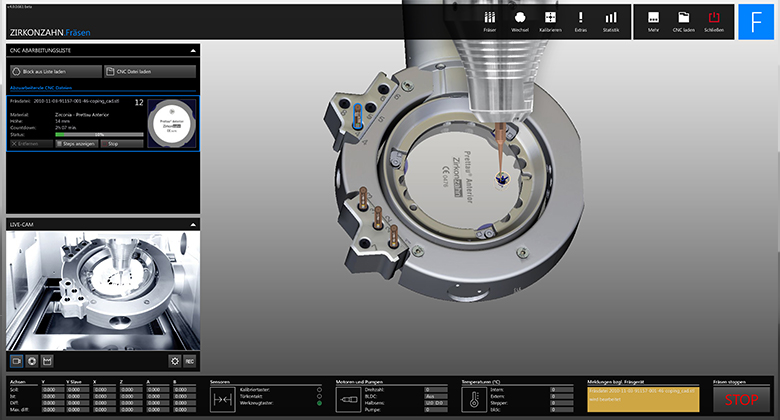The width and height of the screenshot is (780, 420).
Task: Collapse the CNC Abarbeitungsliste panel
Action: (x=192, y=49)
